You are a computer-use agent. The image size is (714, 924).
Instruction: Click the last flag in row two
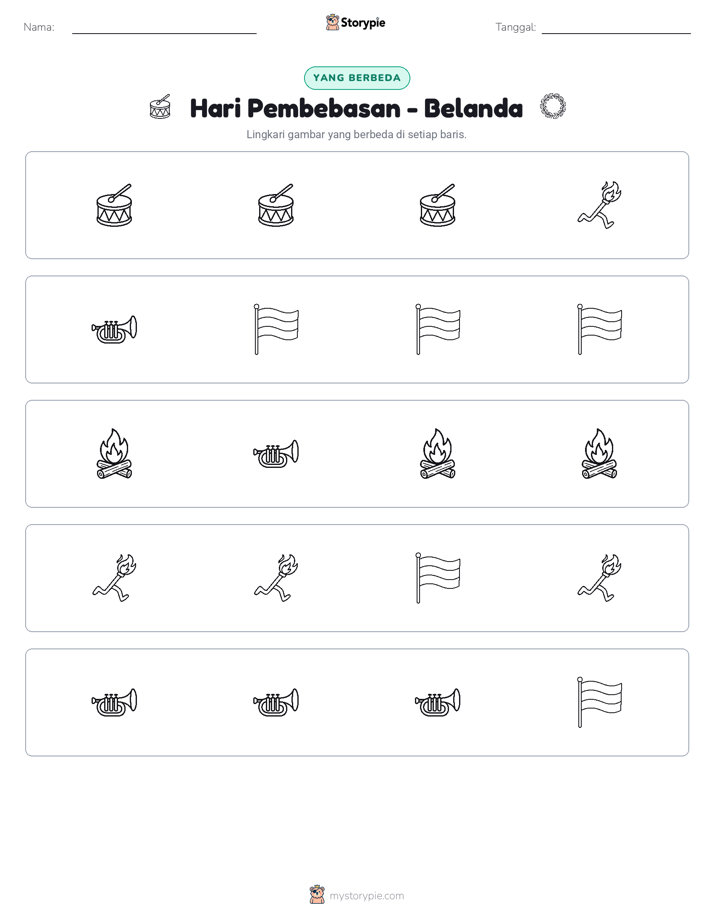pos(600,329)
